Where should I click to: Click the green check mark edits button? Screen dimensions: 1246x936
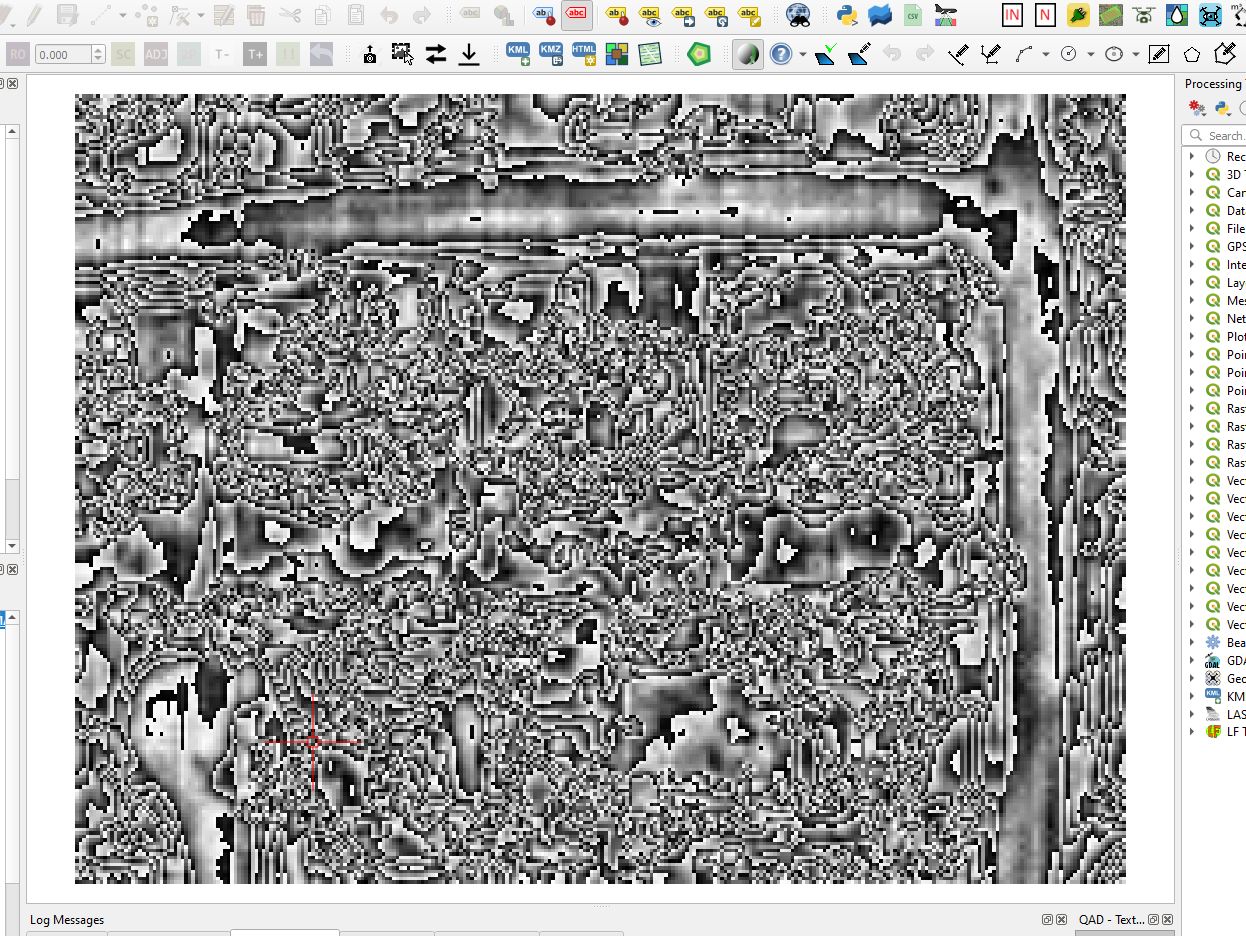(x=826, y=54)
